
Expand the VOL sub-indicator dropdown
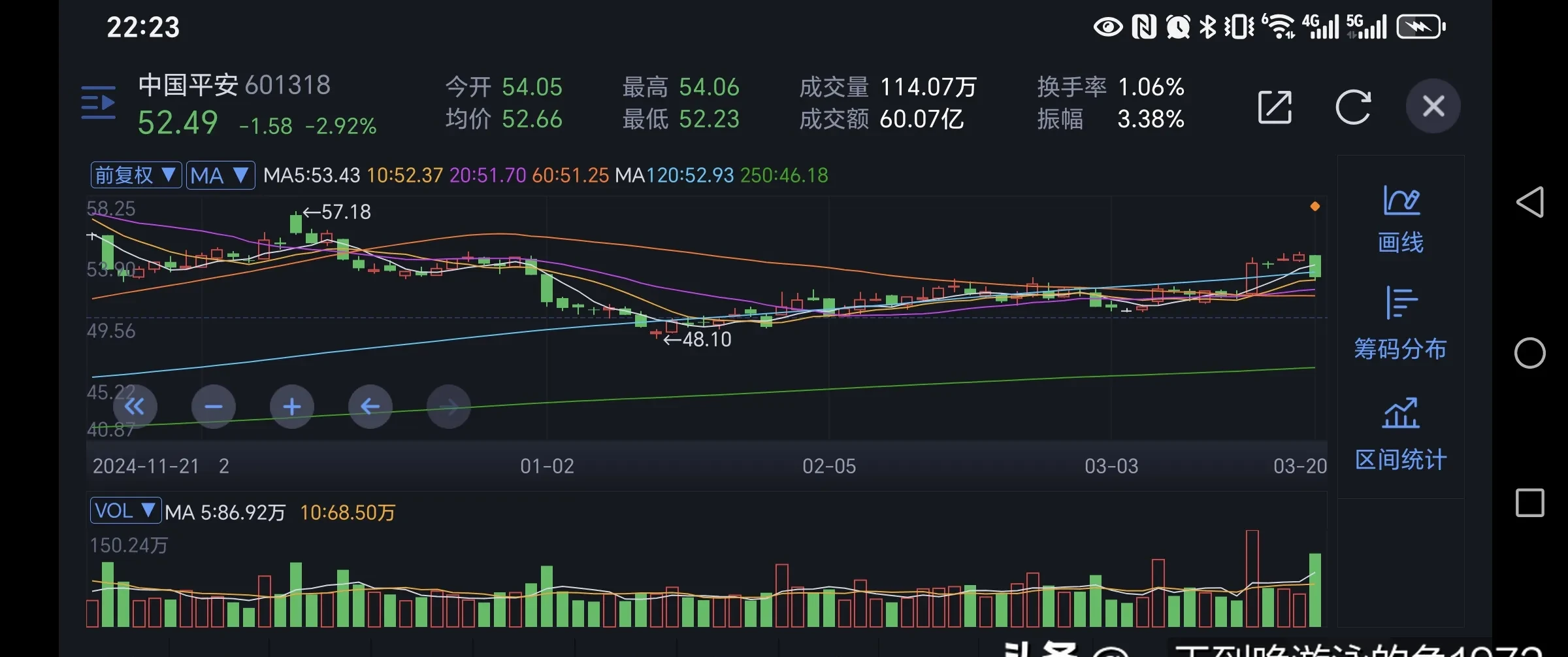click(x=125, y=511)
